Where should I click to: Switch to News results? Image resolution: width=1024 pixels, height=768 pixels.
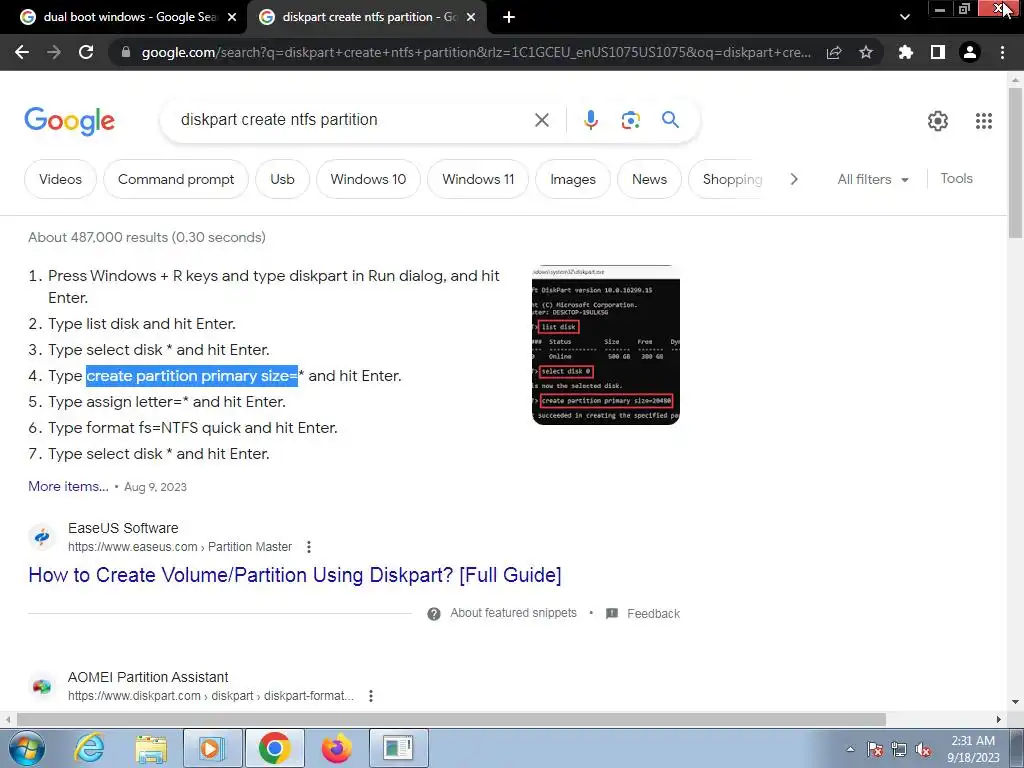click(x=649, y=179)
